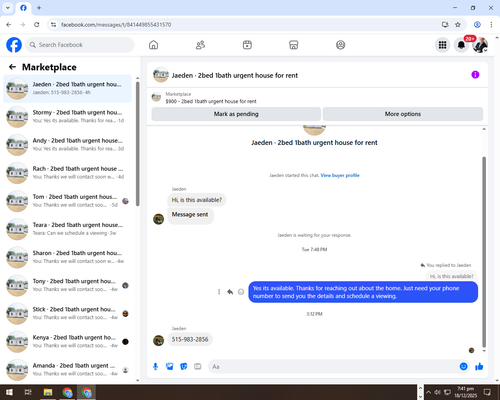Screen dimensions: 500x400
Task: Click the blue 'Yes its available' reply bubble
Action: tap(363, 292)
